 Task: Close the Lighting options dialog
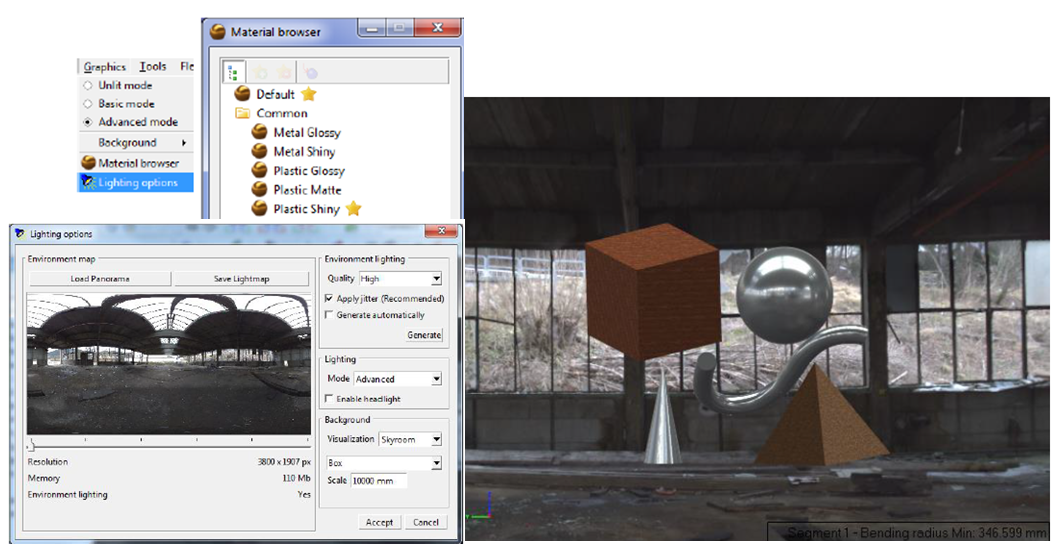coord(442,231)
